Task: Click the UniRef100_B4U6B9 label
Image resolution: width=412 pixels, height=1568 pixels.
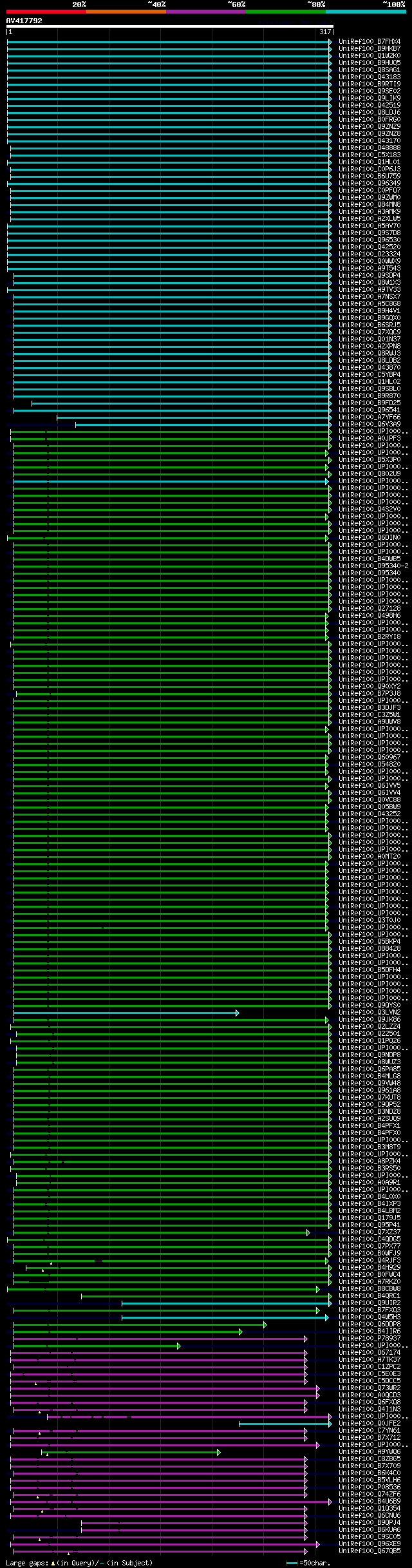Action: 370,1502
